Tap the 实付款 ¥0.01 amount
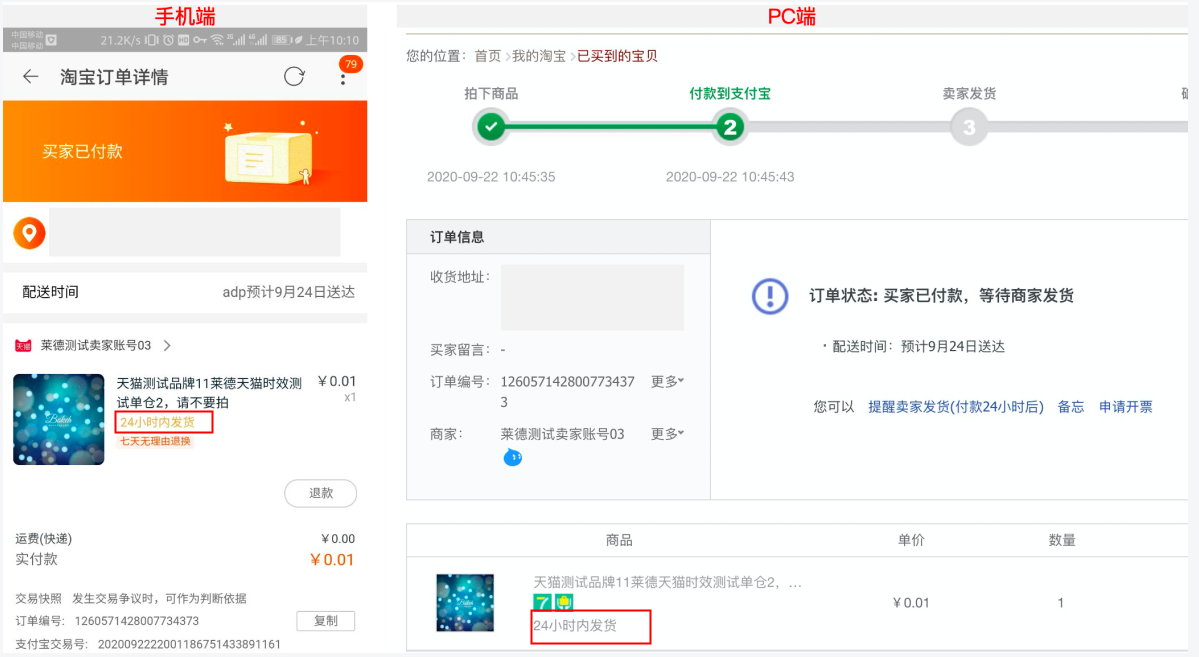Screen dimensions: 1199x657 coord(332,560)
